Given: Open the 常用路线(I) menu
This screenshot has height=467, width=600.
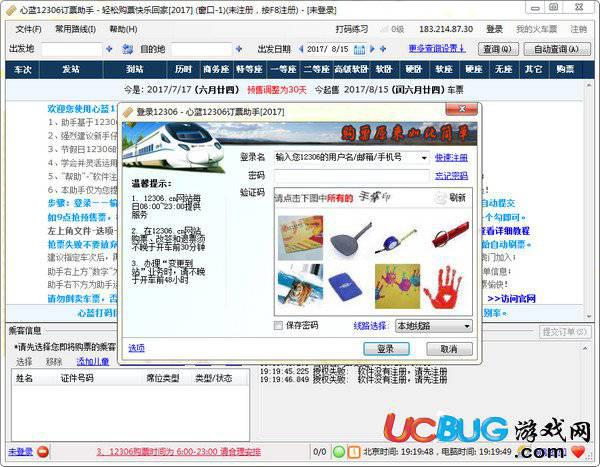Looking at the screenshot, I should coord(75,29).
